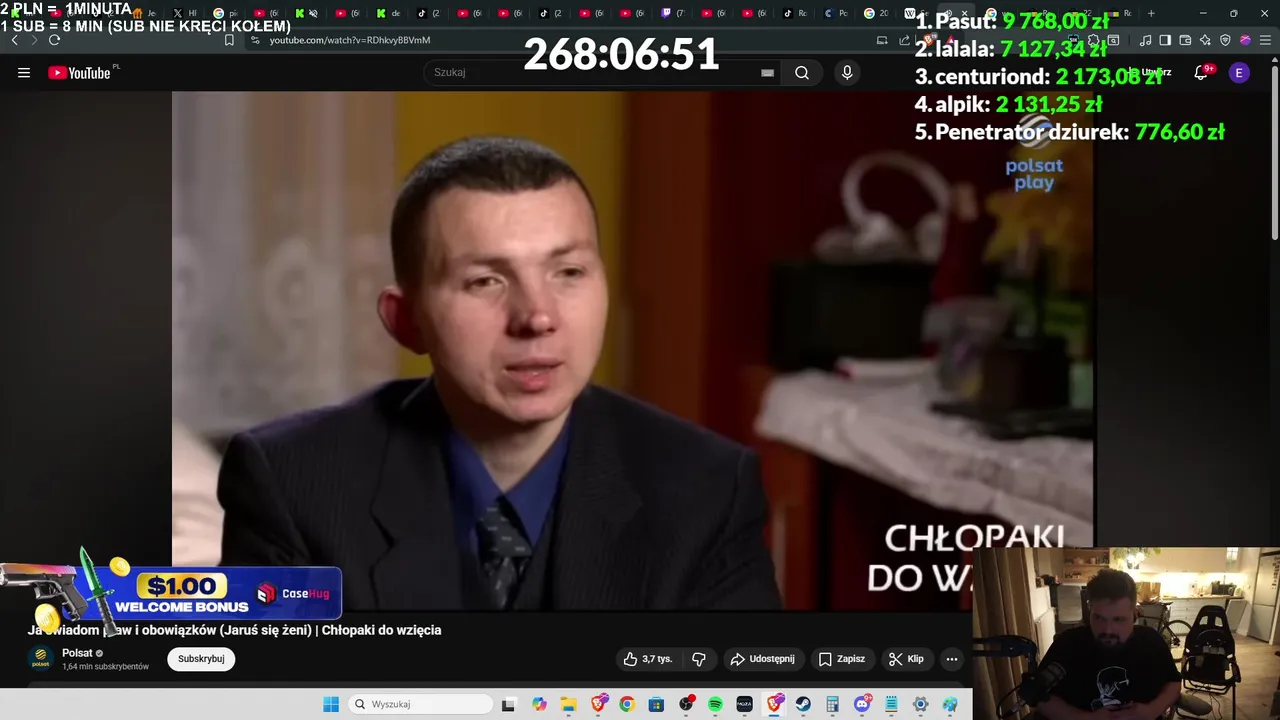Viewport: 1280px width, 720px height.
Task: Open the Polsat channel avatar
Action: coord(41,658)
